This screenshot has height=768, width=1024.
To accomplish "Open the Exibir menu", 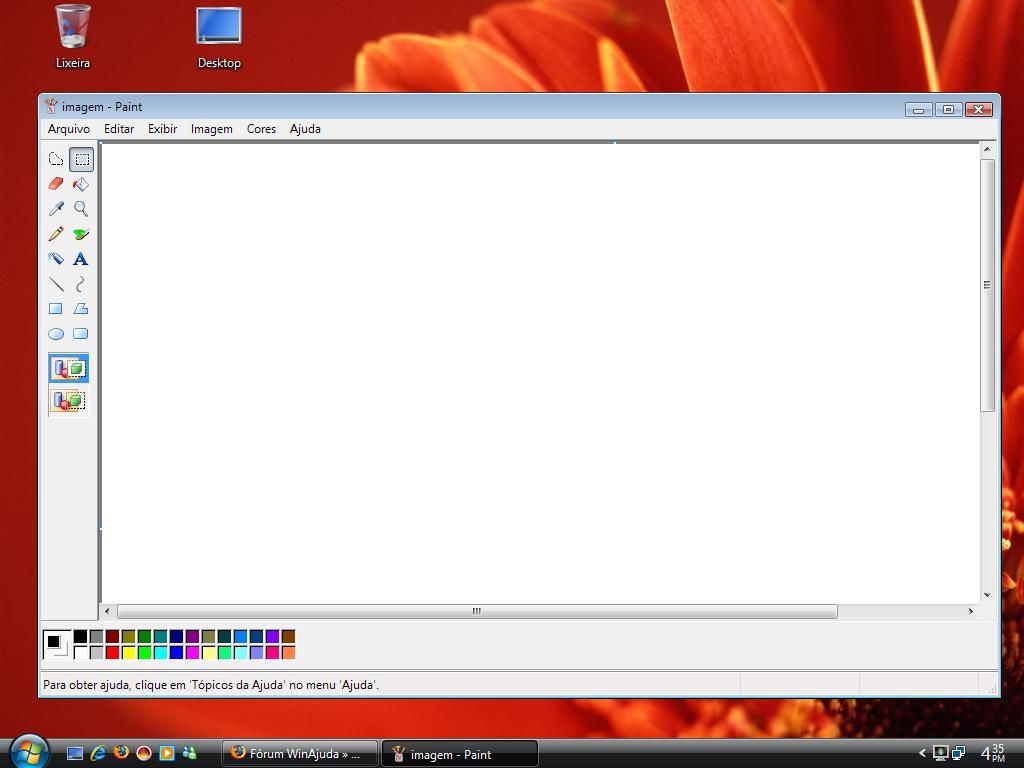I will pos(163,129).
